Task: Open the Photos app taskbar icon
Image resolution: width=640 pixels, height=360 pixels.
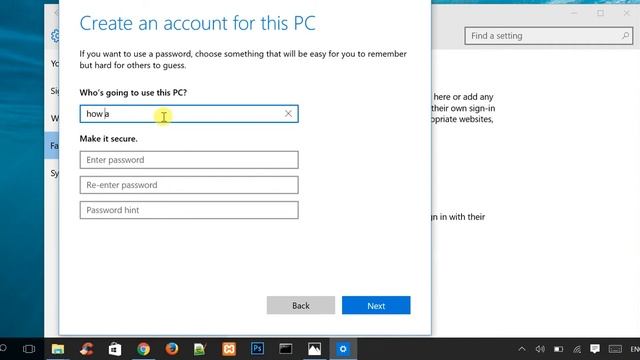Action: 314,349
